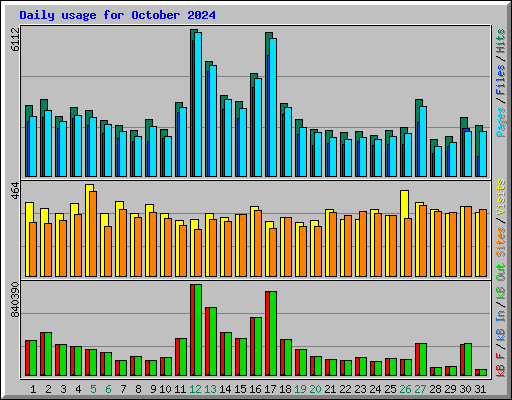512x400 pixels.
Task: Click day 1 on the x-axis
Action: coord(33,389)
